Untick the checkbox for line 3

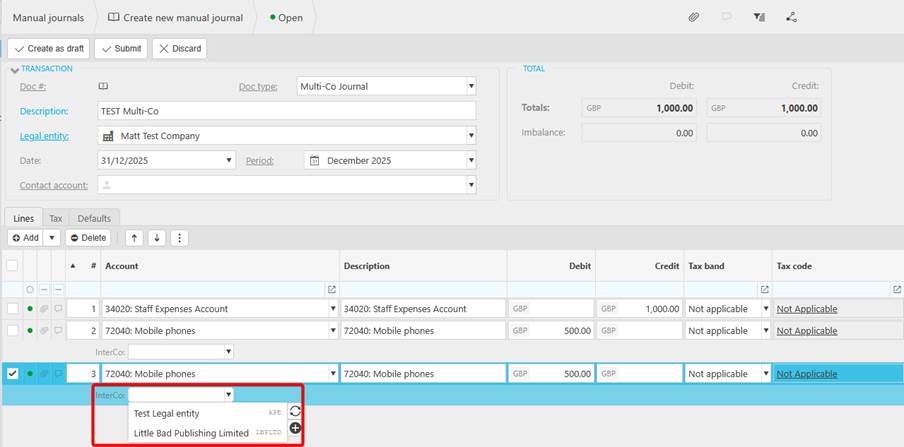tap(12, 374)
